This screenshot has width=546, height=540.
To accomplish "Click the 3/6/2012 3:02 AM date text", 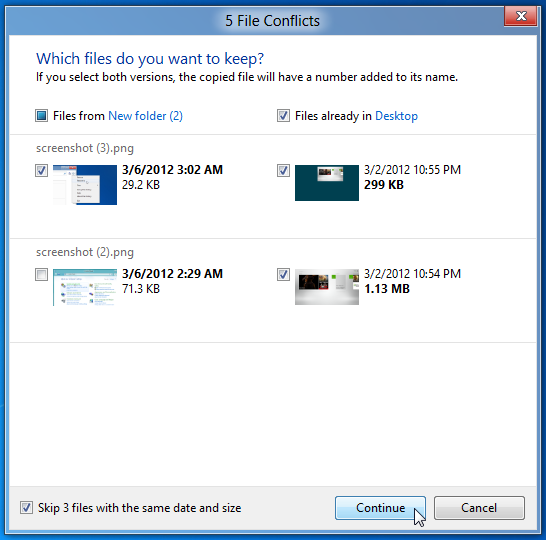I will tap(172, 170).
